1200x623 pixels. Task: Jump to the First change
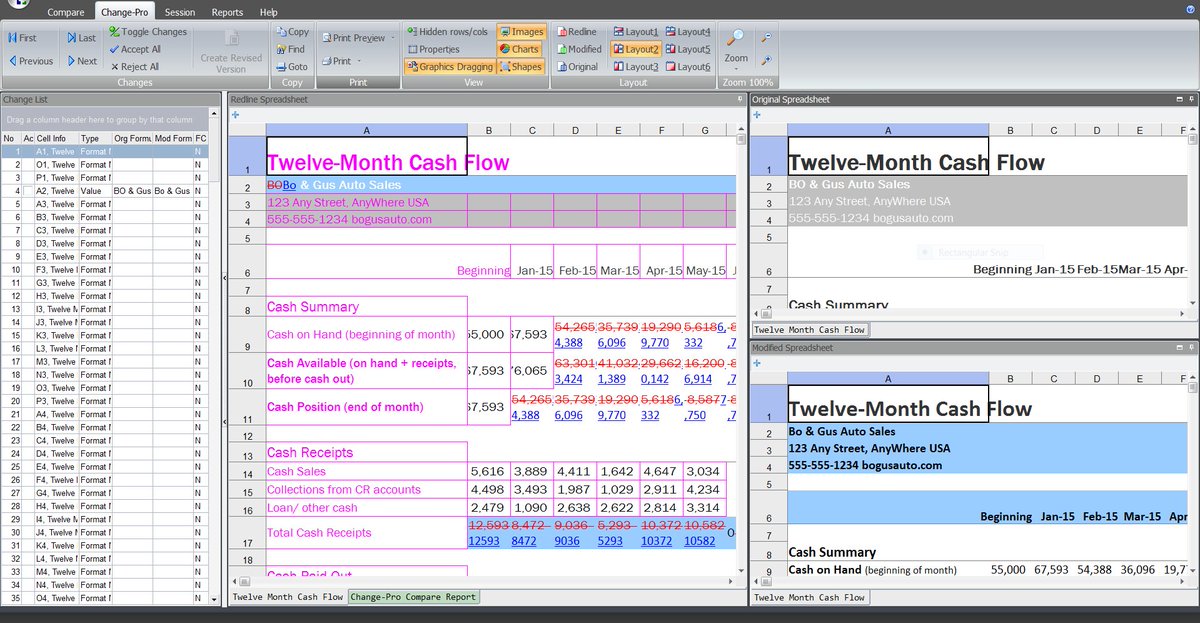click(x=22, y=37)
